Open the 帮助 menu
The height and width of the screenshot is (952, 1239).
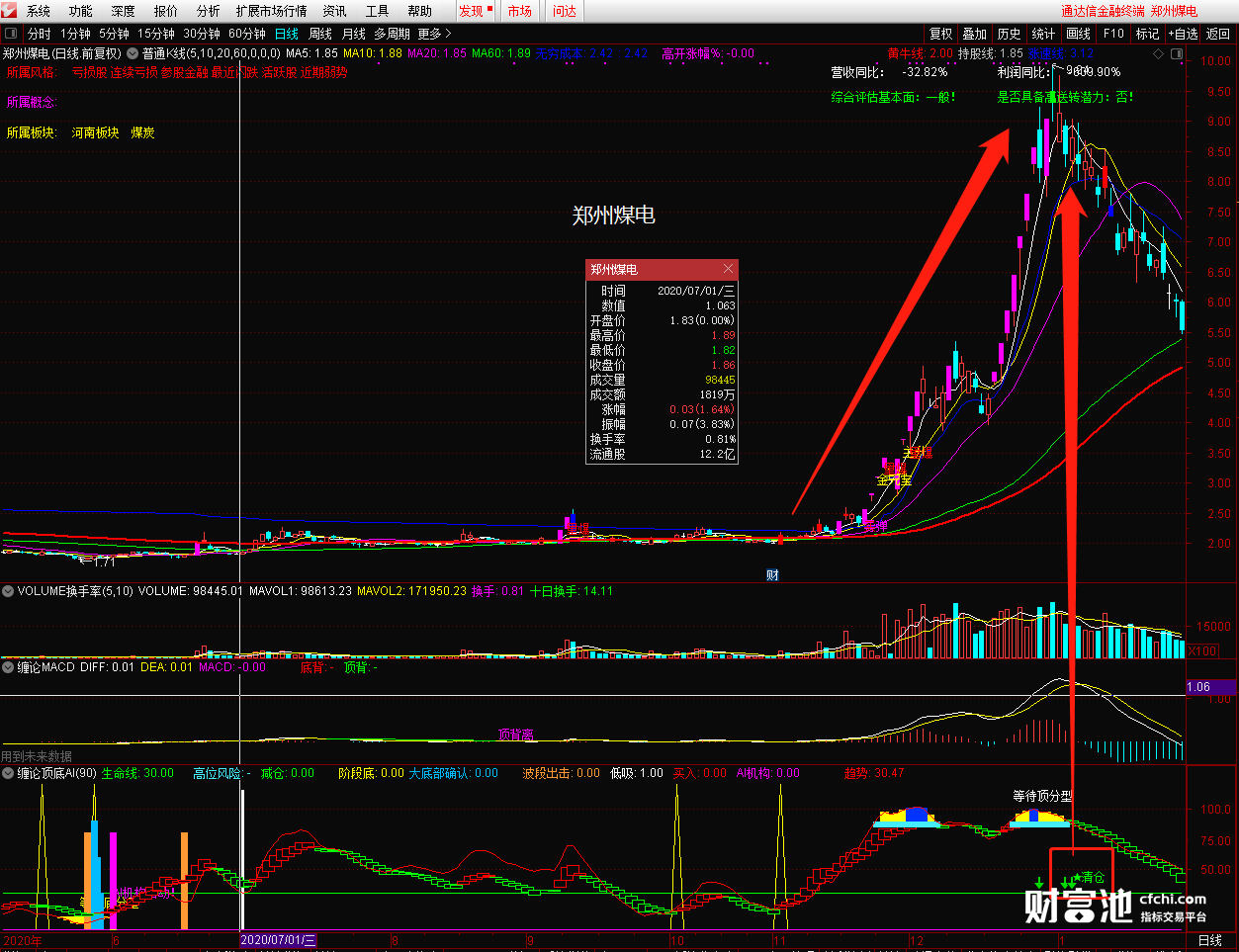pos(419,11)
